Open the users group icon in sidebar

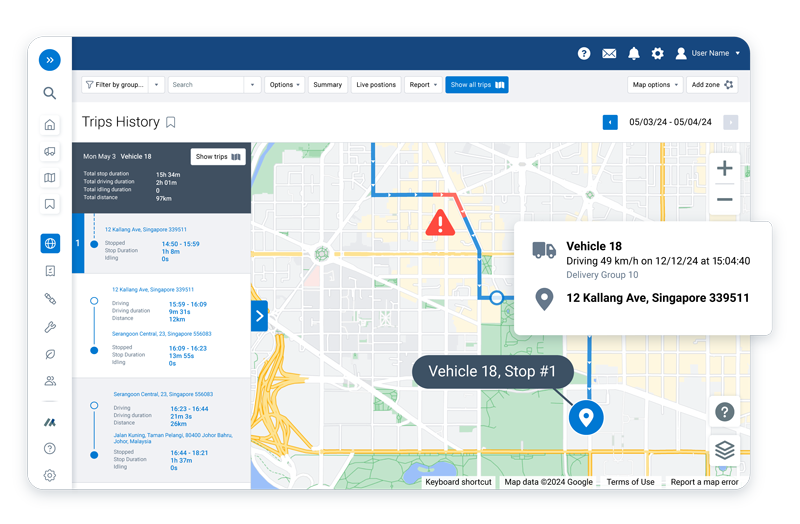coord(50,381)
